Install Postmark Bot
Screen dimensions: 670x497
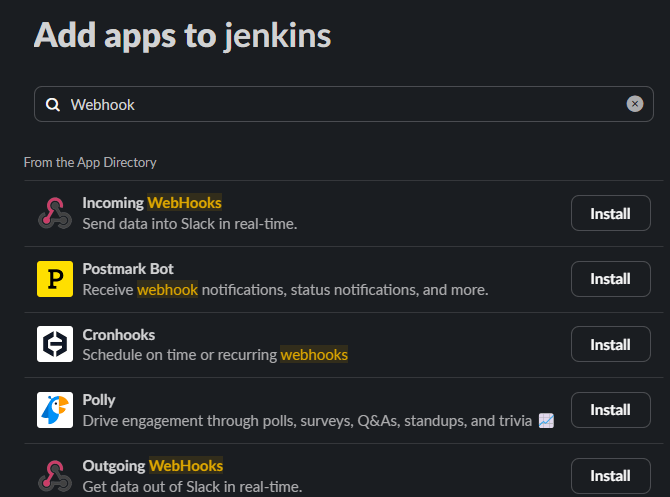[x=610, y=279]
